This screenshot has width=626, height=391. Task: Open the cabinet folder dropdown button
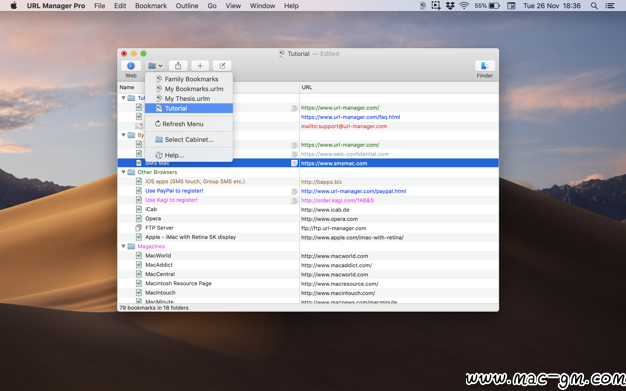[155, 66]
